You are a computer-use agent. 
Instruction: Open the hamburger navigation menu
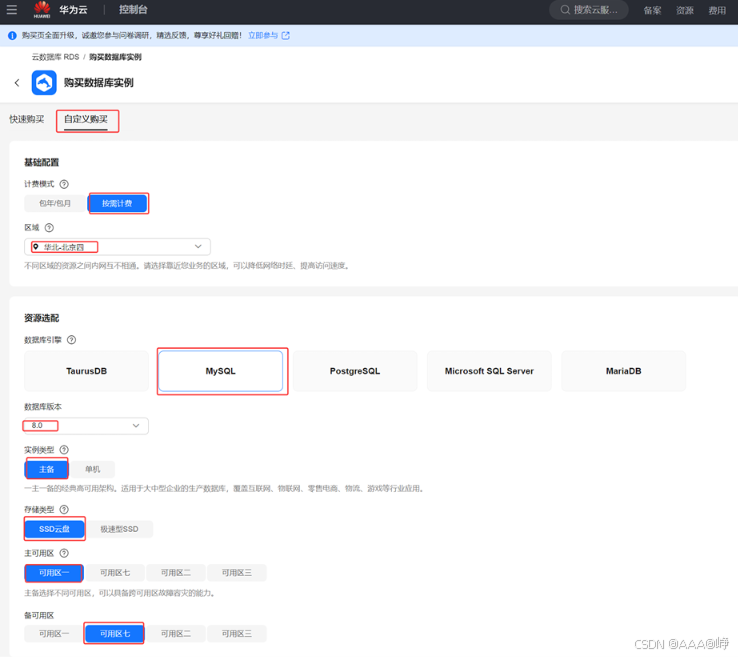pos(12,9)
